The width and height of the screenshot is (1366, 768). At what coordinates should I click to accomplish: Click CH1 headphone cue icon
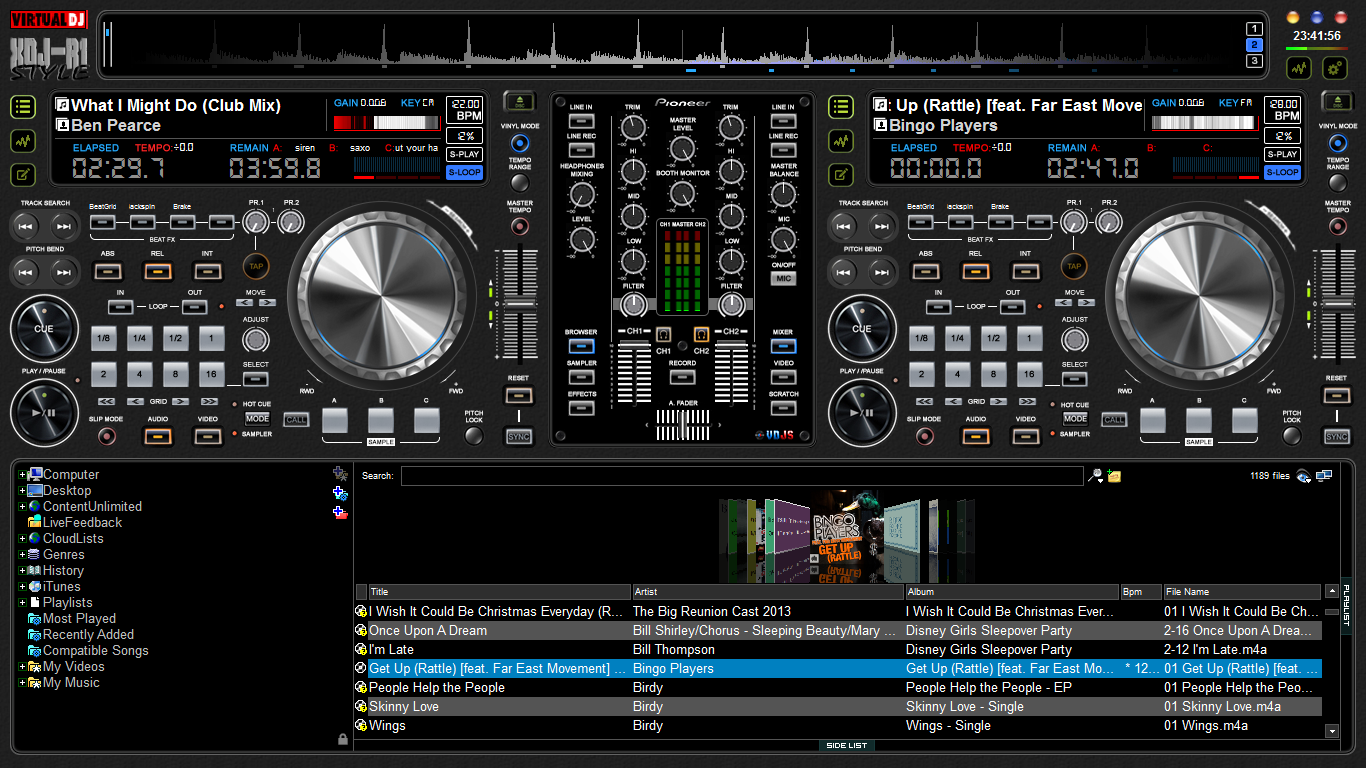tap(663, 335)
